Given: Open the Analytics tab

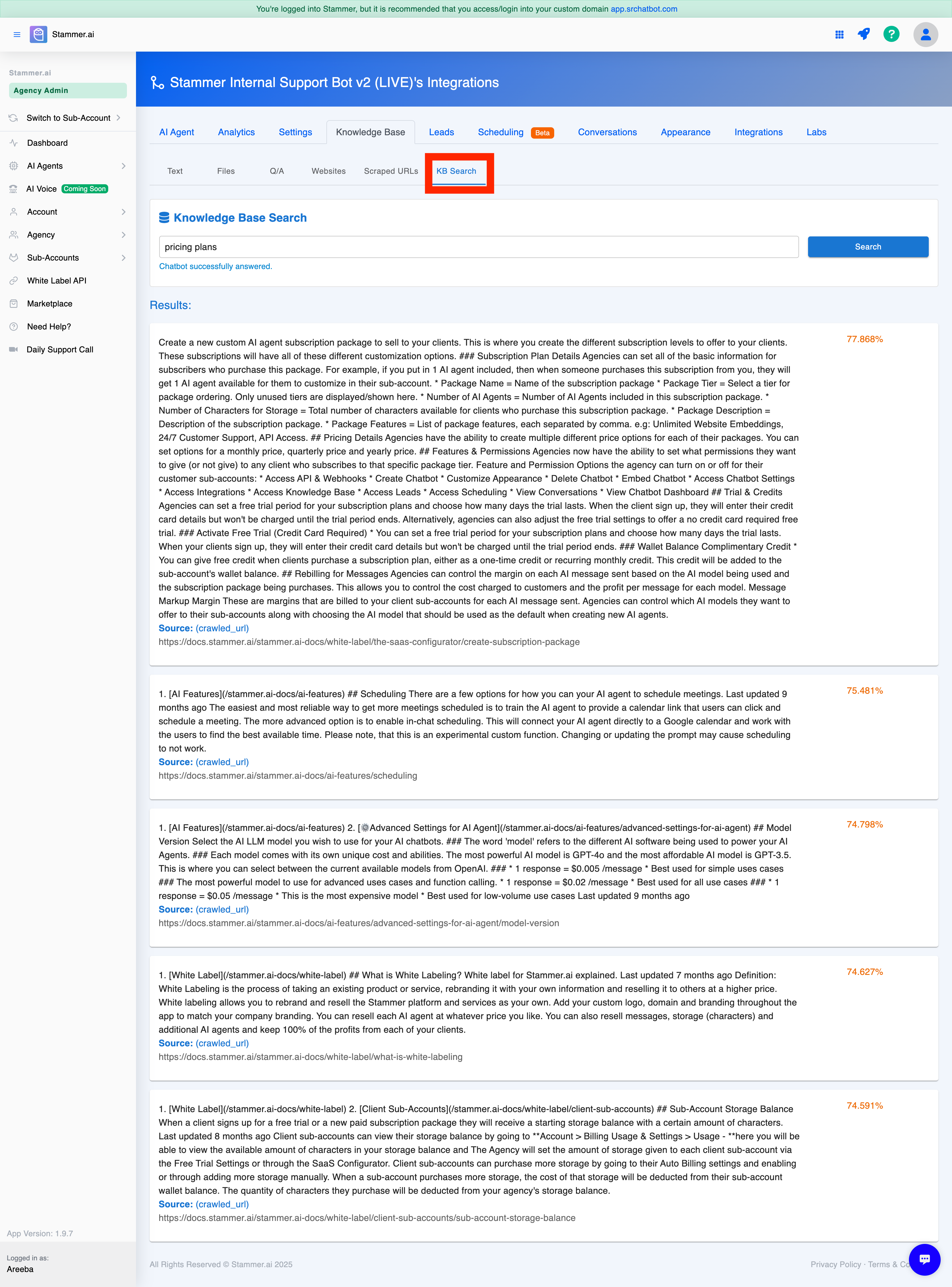Looking at the screenshot, I should [x=236, y=132].
